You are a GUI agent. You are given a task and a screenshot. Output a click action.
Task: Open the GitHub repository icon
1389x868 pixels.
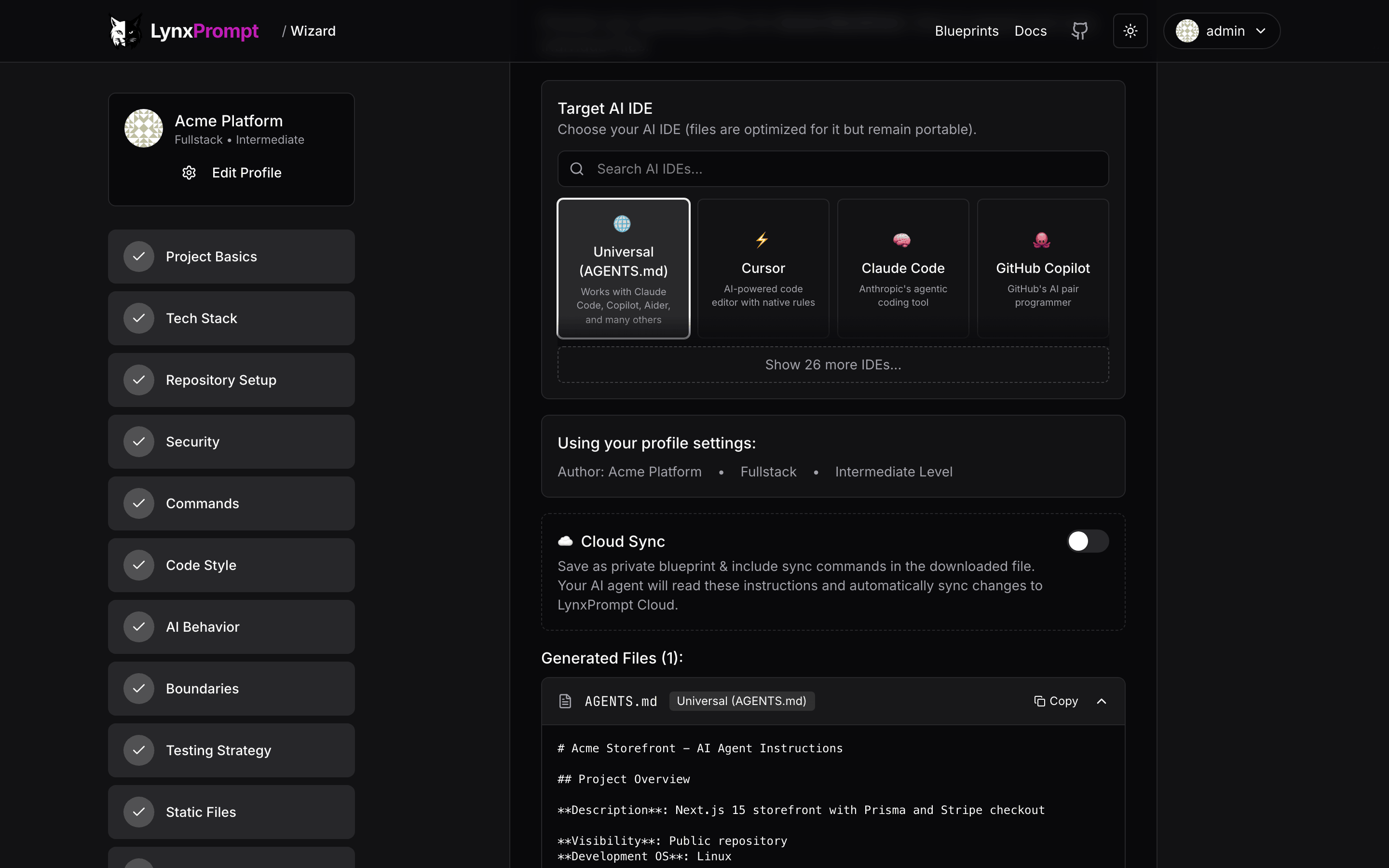pos(1080,31)
